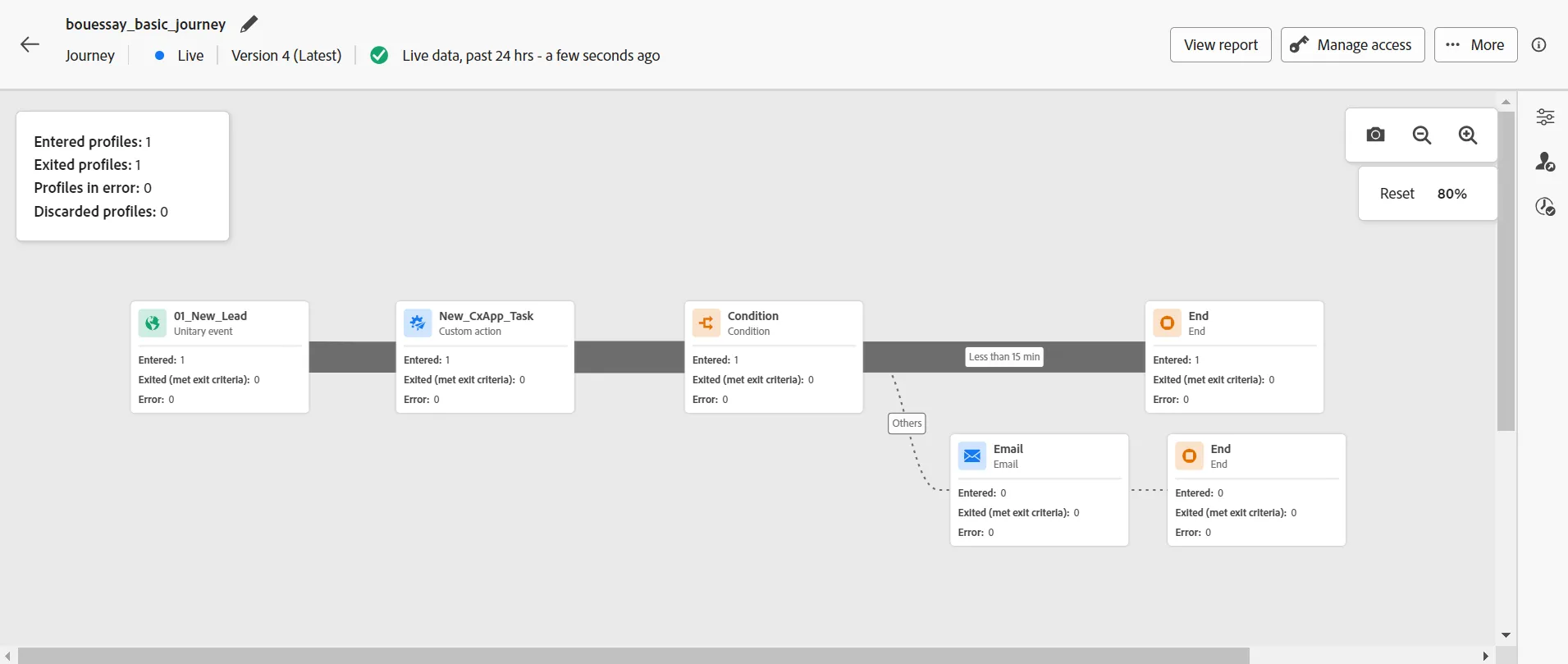1568x664 pixels.
Task: Select the Email activity envelope icon
Action: (972, 456)
